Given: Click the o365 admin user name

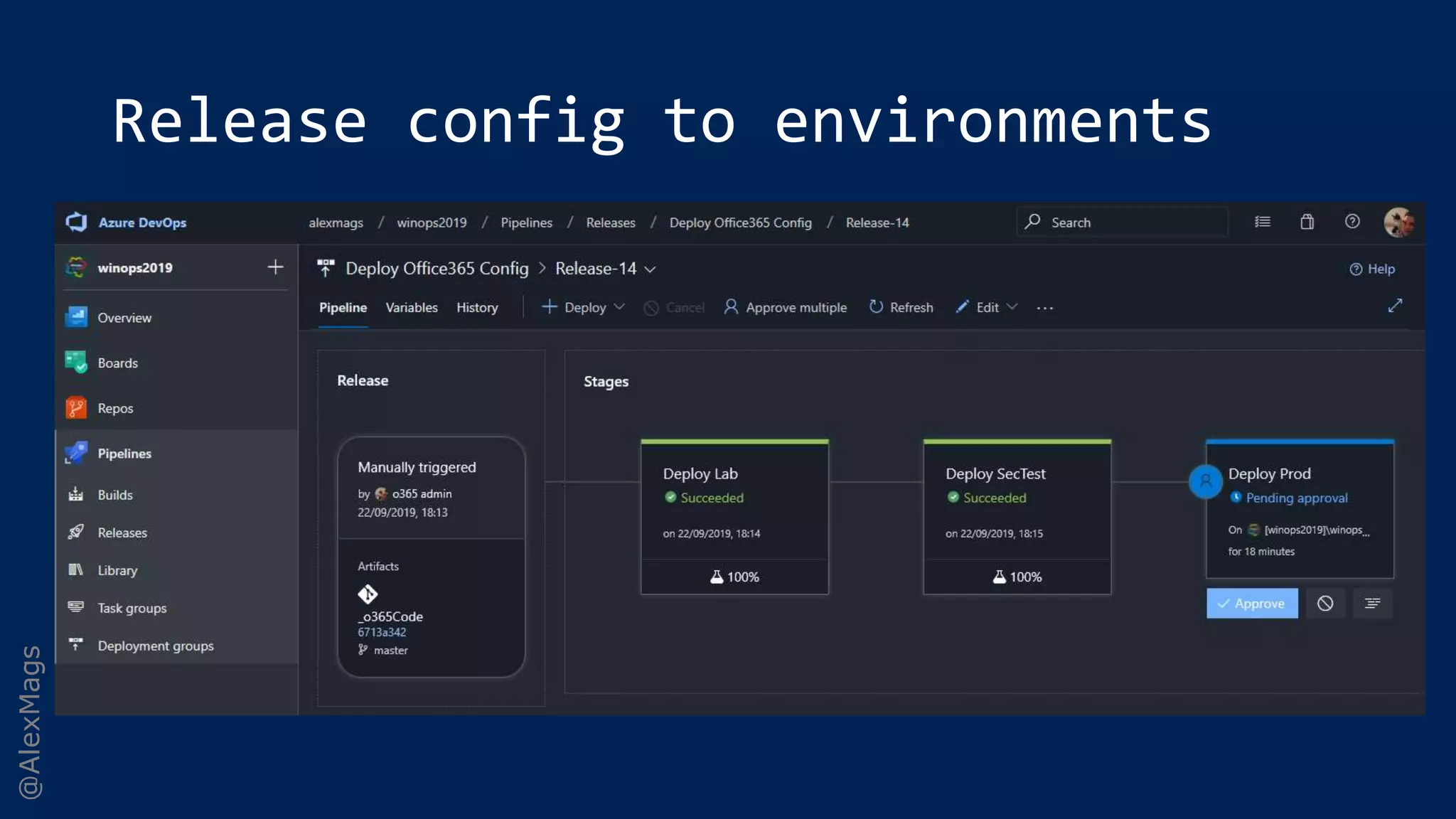Looking at the screenshot, I should pos(422,493).
